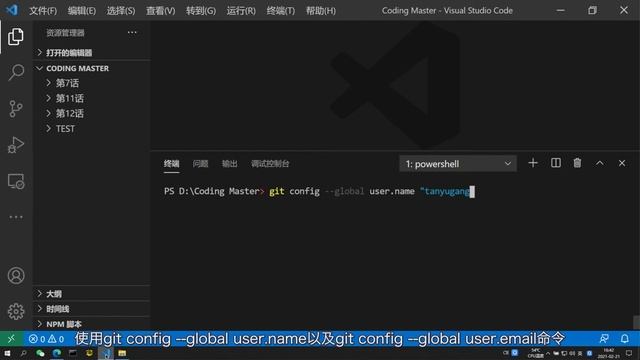
Task: Expand the 大纲 outline section
Action: [x=92, y=293]
